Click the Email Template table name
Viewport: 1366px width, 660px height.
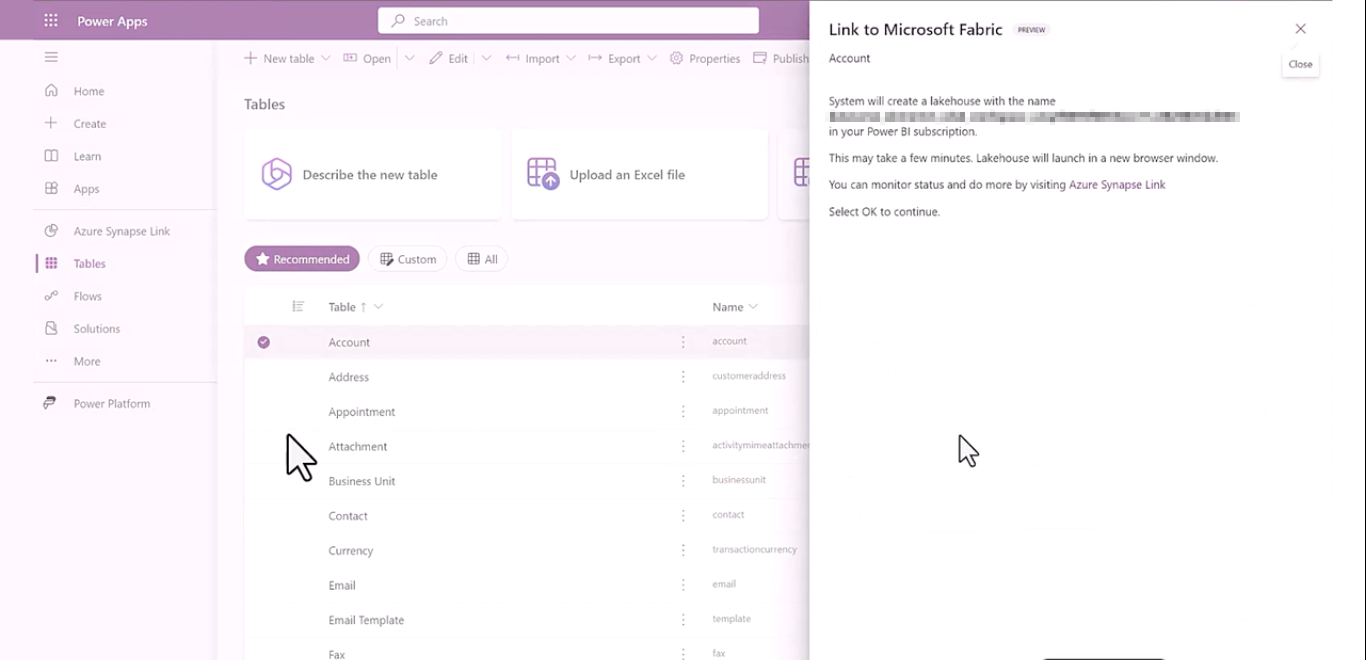(x=366, y=620)
